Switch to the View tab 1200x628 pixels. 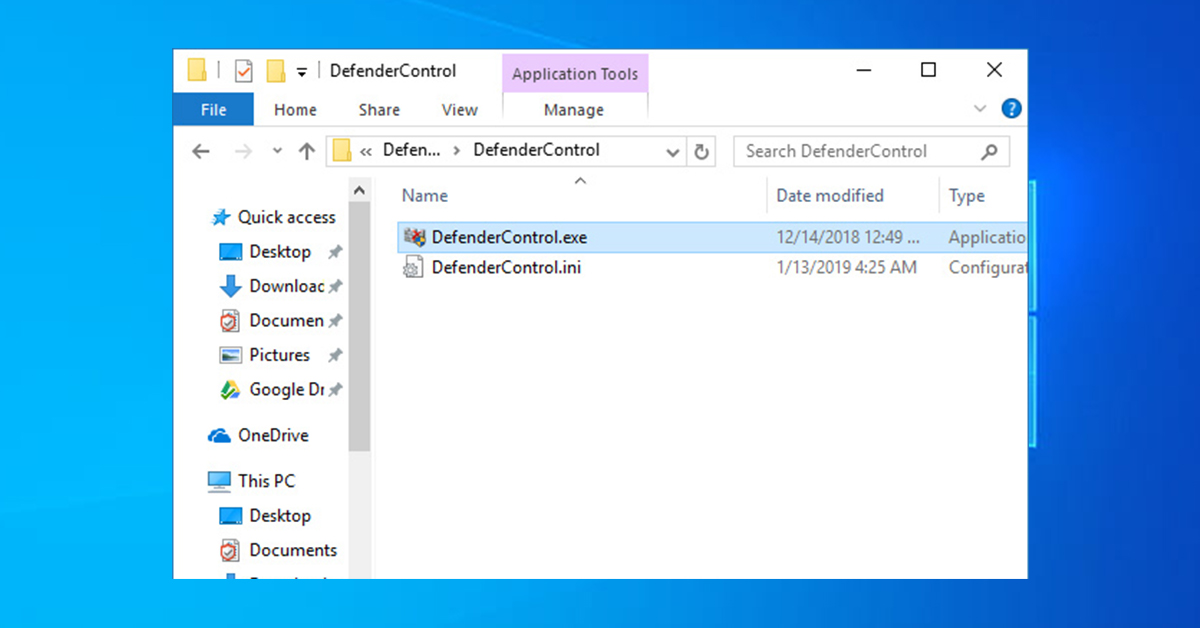(x=459, y=110)
